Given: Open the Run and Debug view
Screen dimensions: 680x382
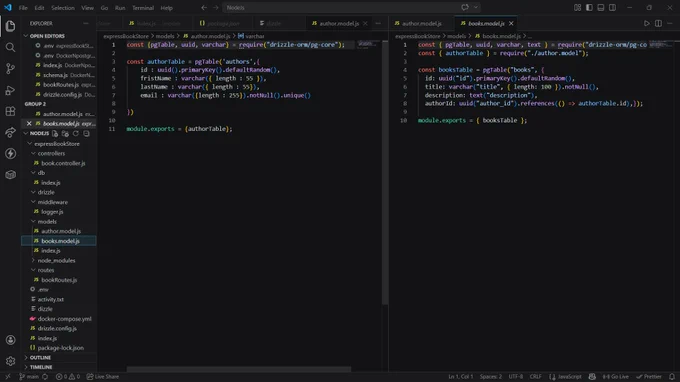Looking at the screenshot, I should [10, 90].
